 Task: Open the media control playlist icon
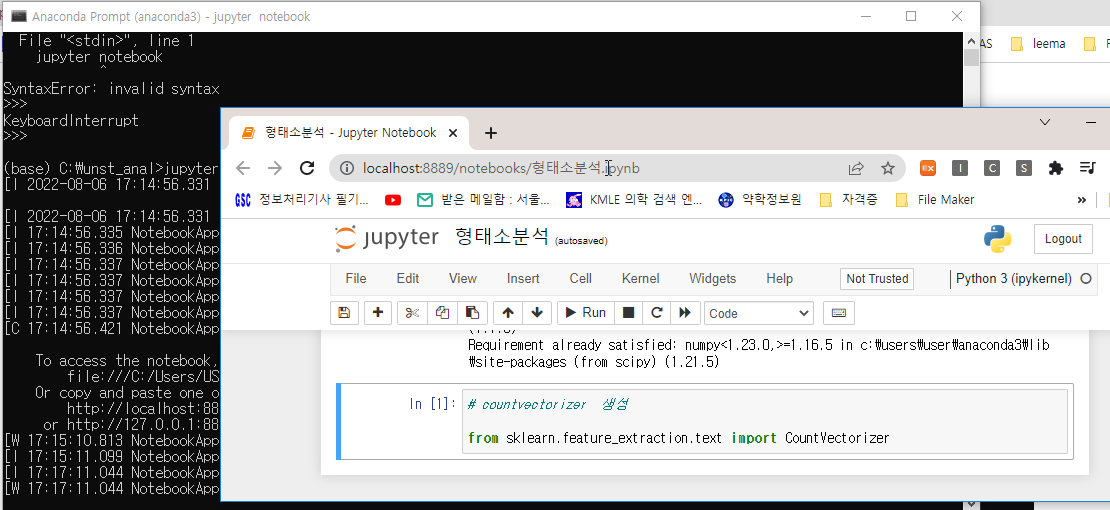coord(1088,168)
